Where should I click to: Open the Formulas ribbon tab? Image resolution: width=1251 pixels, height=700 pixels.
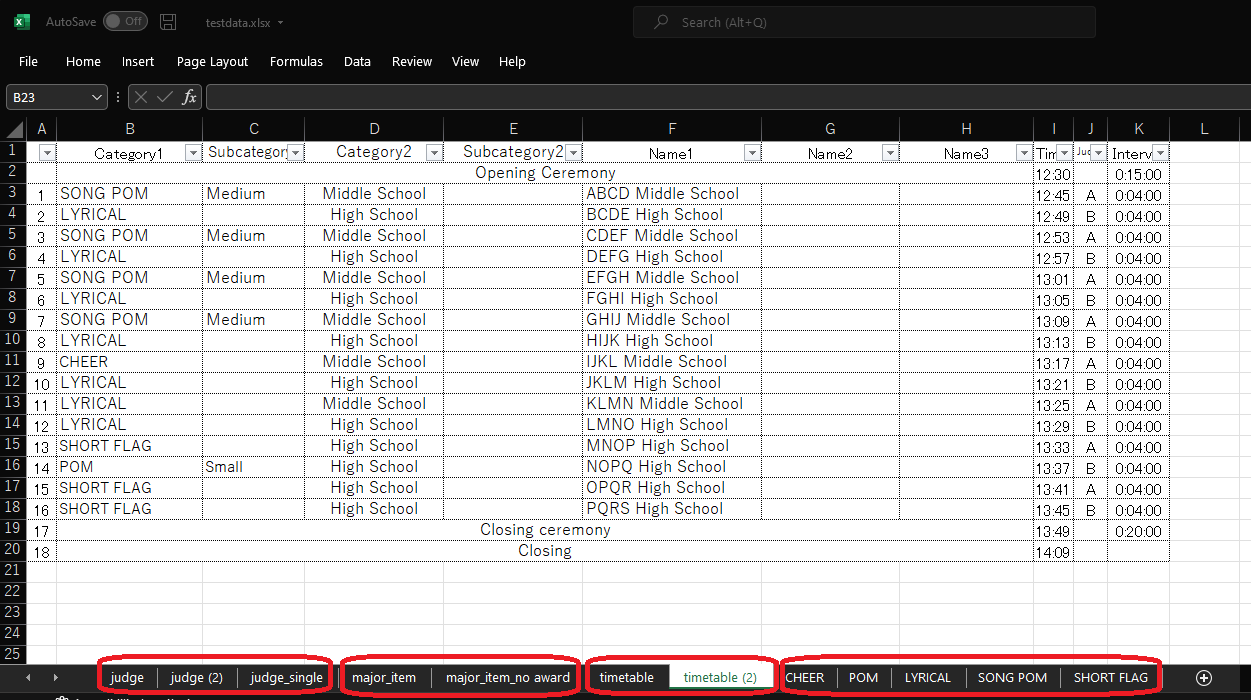pos(296,61)
